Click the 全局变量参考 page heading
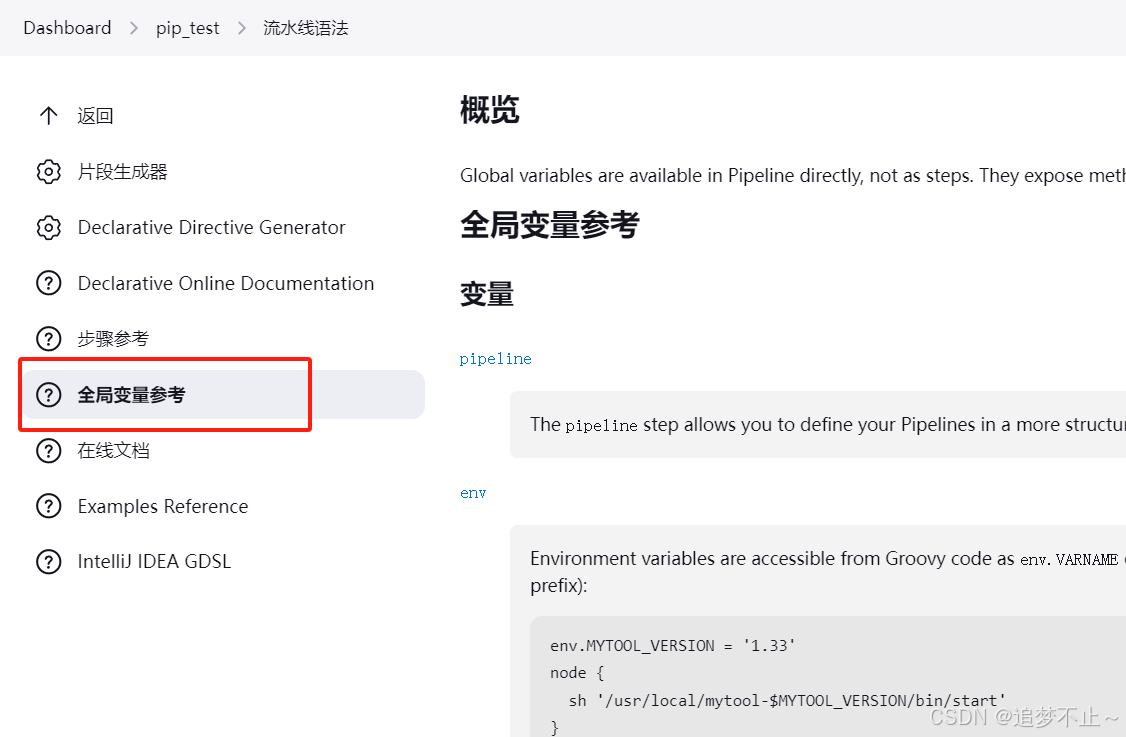 click(x=549, y=224)
